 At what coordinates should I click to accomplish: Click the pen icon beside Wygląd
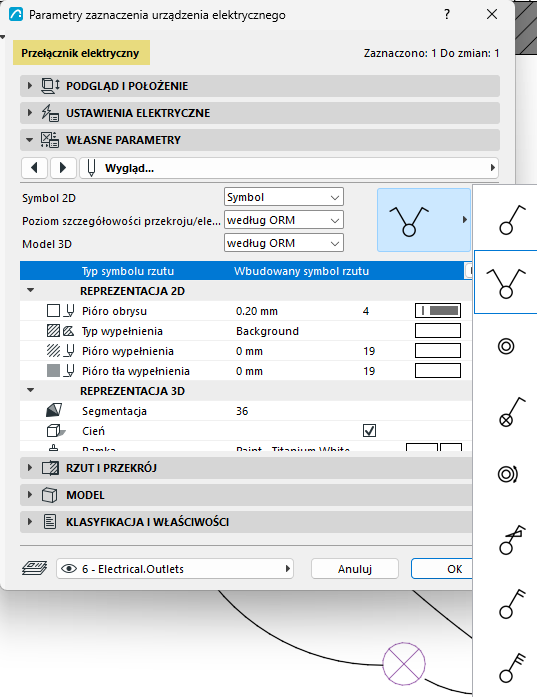(91, 168)
